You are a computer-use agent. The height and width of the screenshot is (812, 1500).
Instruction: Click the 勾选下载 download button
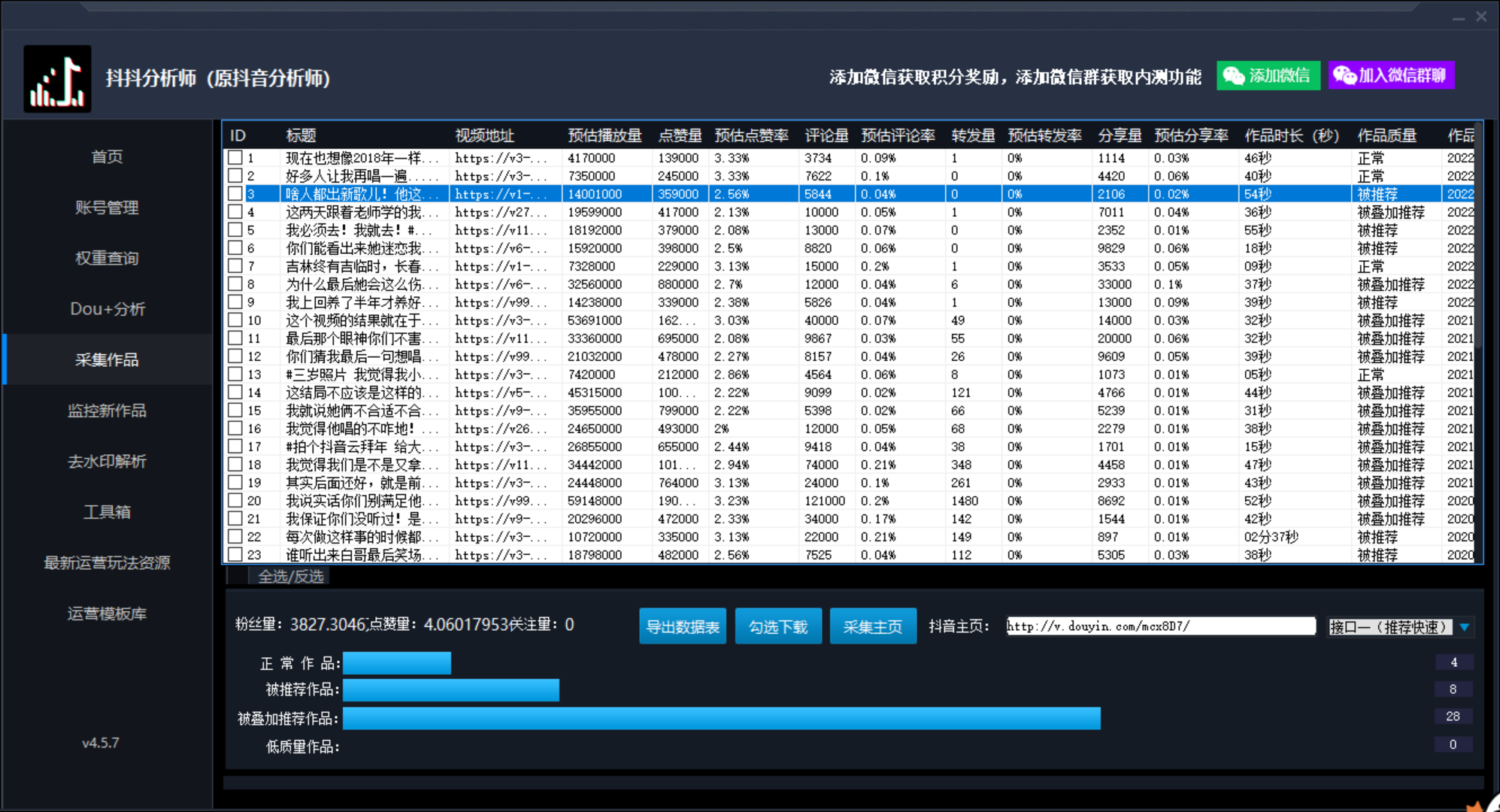click(x=778, y=626)
